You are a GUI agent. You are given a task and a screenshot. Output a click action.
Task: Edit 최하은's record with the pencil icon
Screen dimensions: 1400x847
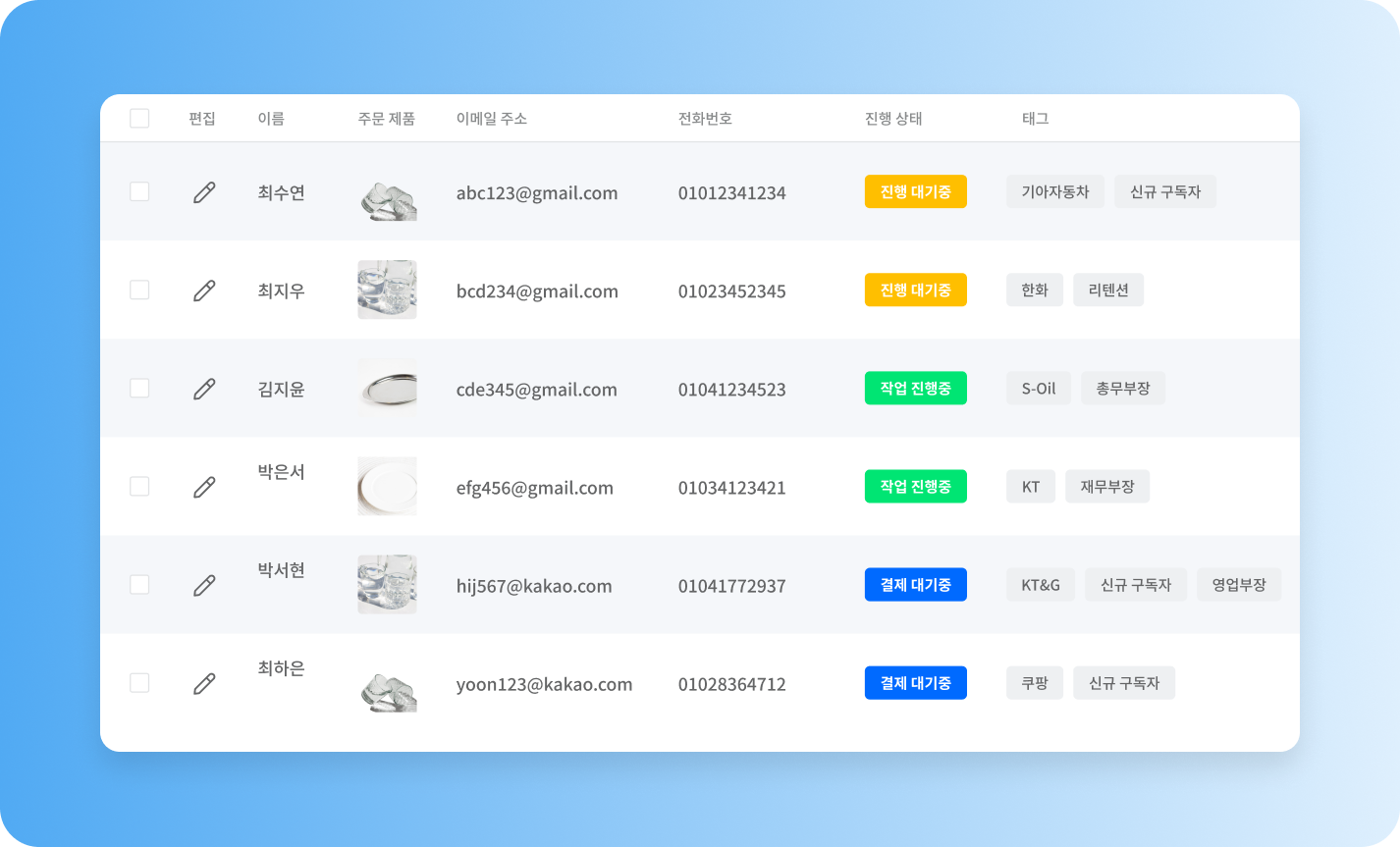coord(203,682)
